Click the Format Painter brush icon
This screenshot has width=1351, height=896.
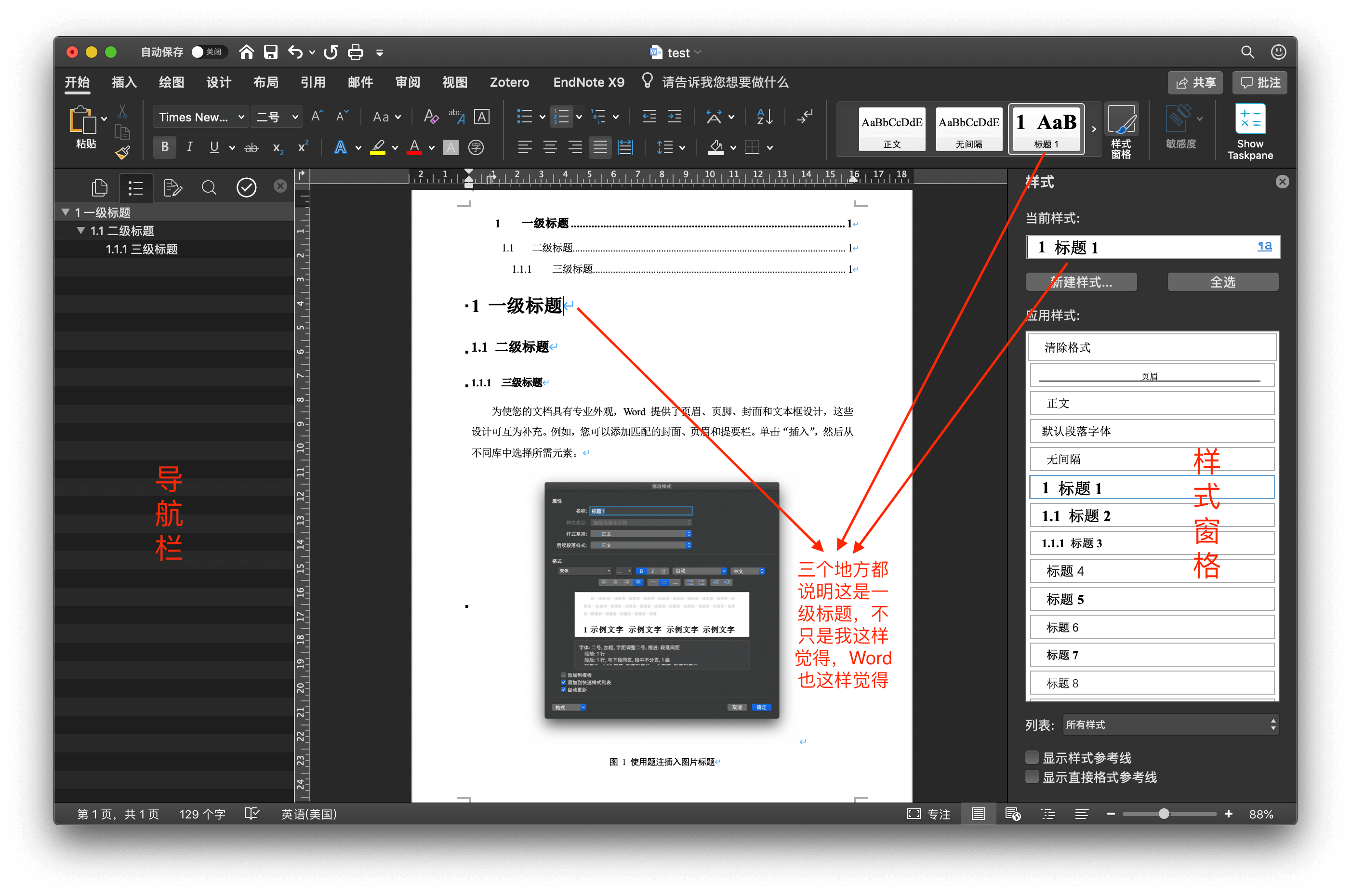click(122, 153)
